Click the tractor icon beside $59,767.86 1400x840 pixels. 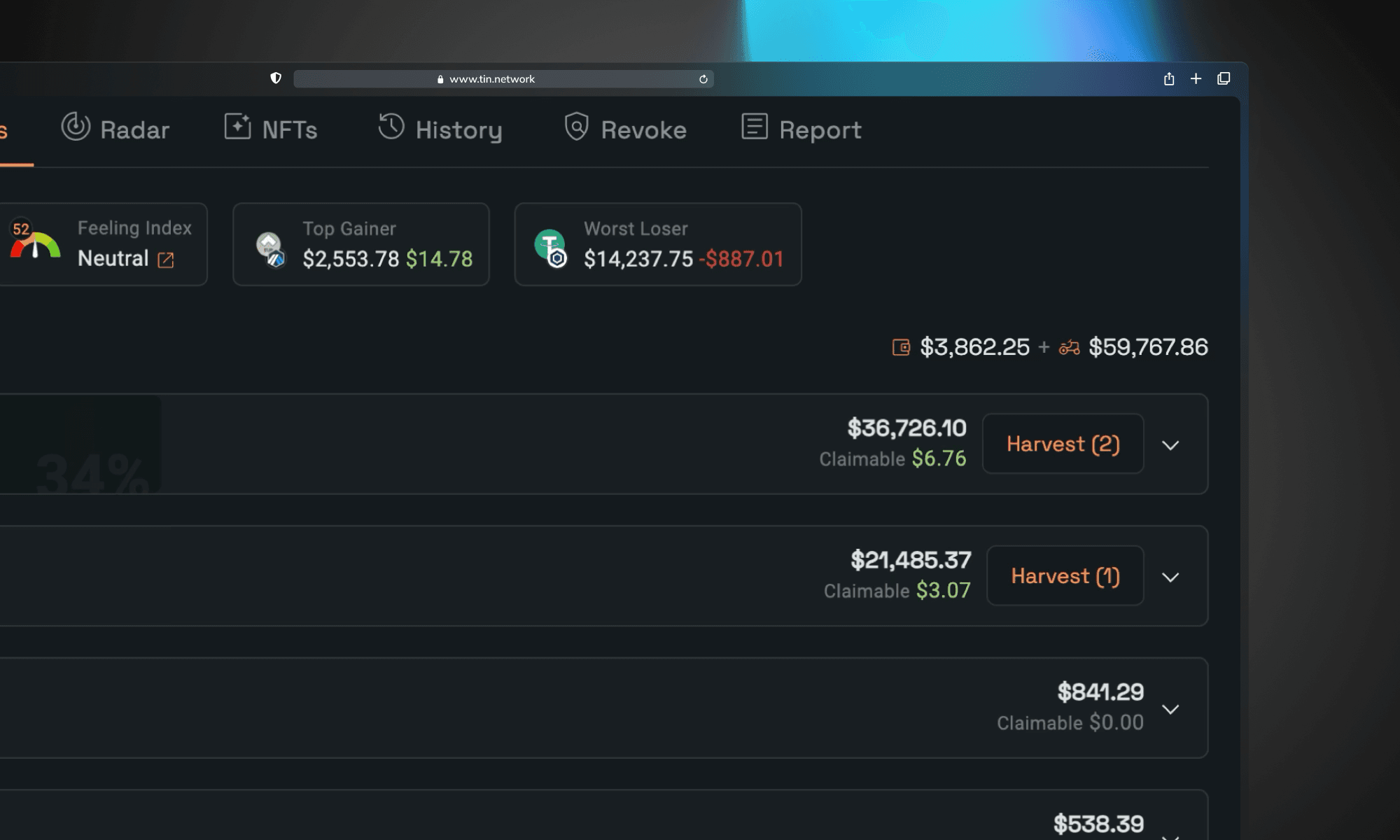click(1069, 346)
